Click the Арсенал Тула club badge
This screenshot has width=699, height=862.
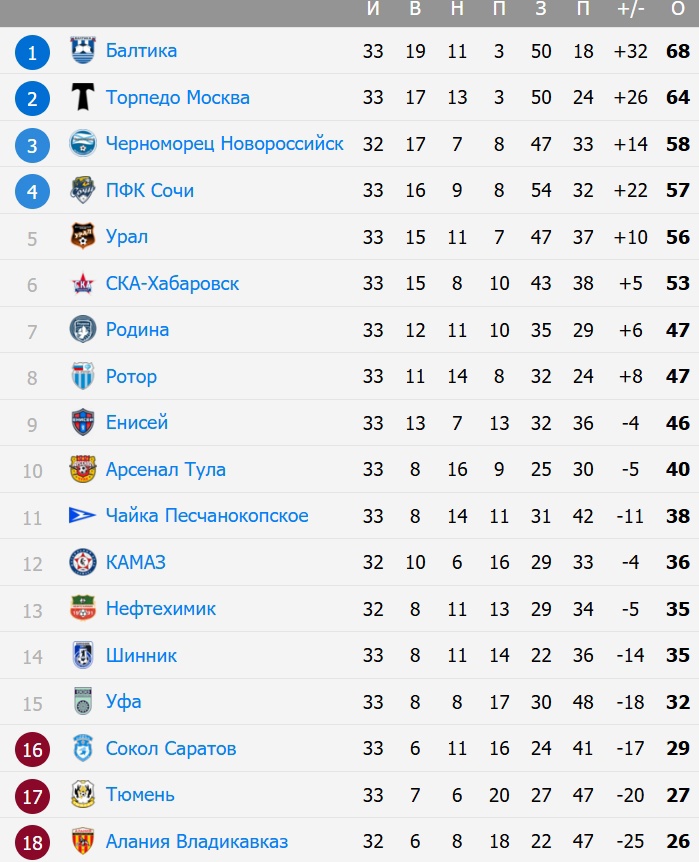[x=82, y=469]
